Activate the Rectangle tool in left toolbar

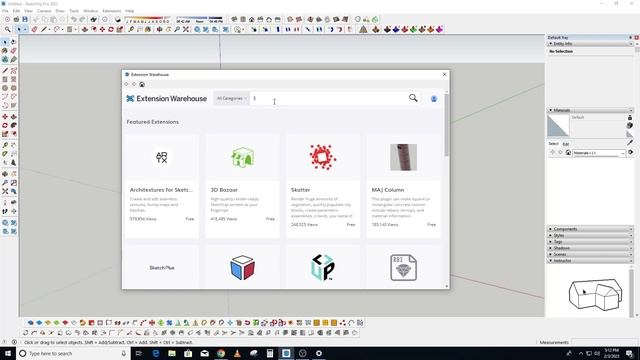5,79
